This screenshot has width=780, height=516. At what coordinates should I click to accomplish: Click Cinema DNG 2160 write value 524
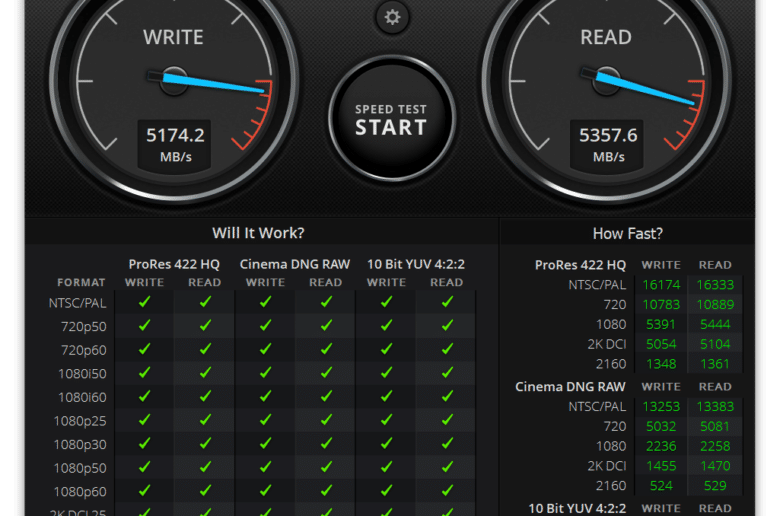pos(661,486)
